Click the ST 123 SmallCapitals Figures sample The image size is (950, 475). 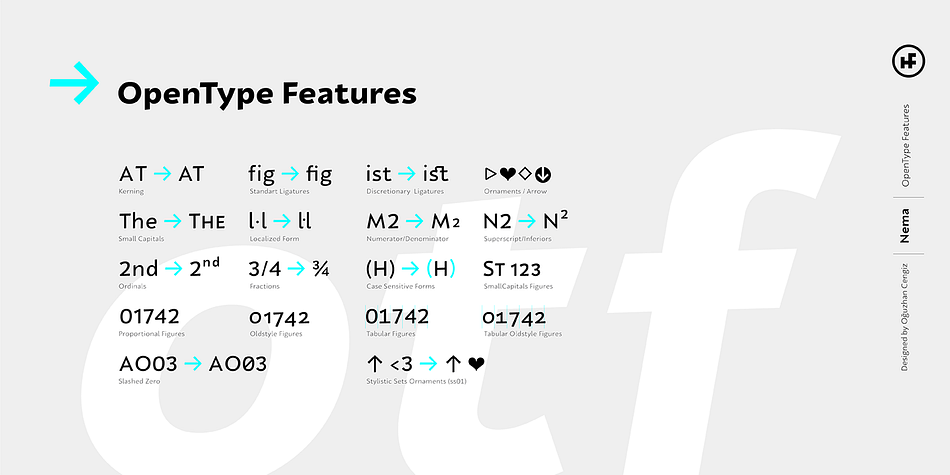point(512,269)
